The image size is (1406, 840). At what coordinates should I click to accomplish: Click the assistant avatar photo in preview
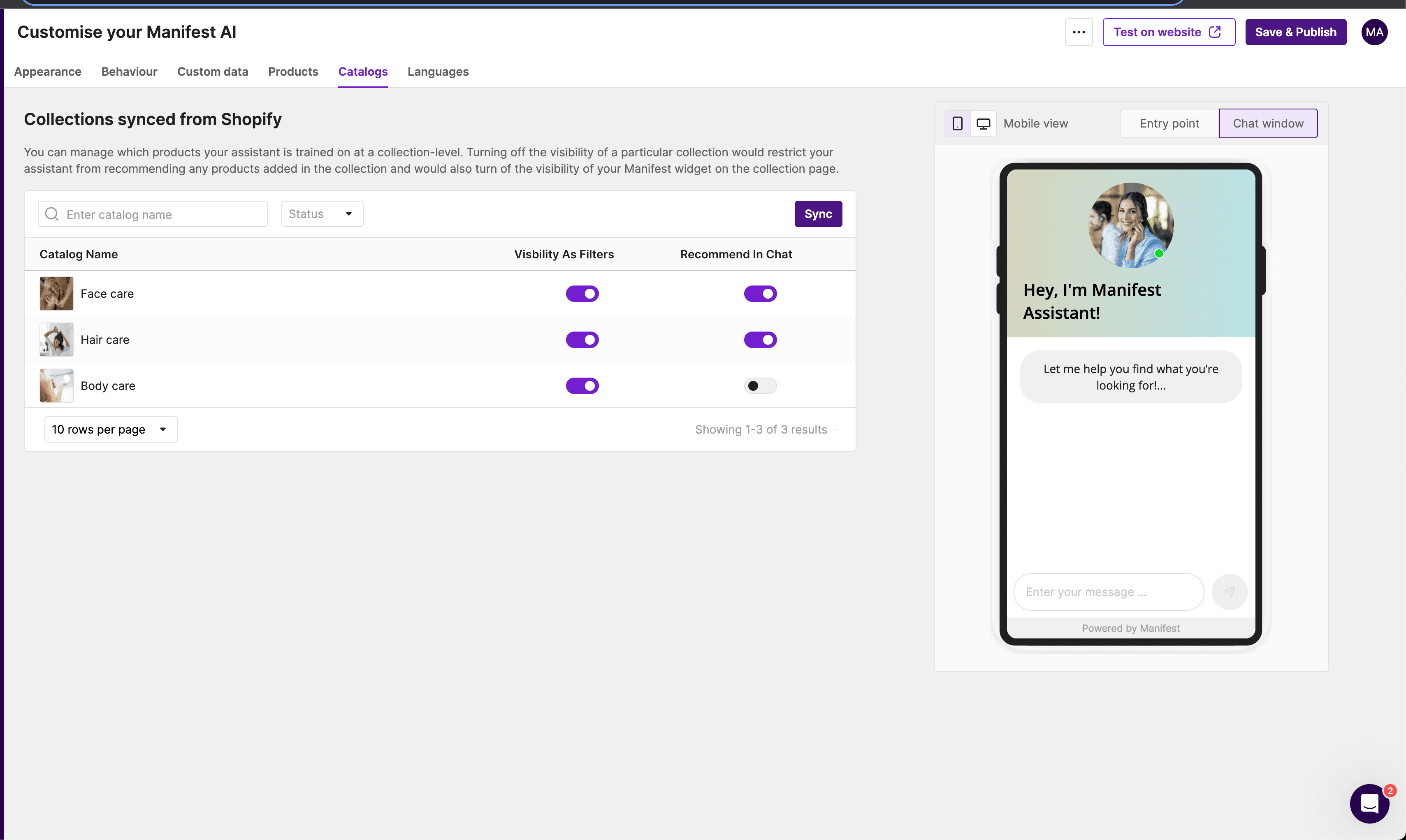tap(1131, 225)
